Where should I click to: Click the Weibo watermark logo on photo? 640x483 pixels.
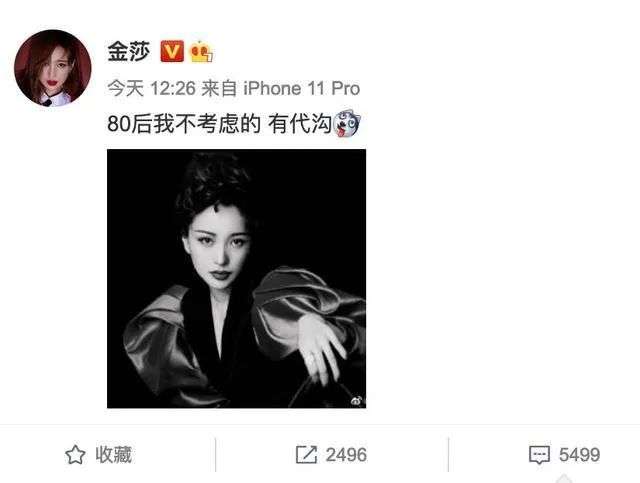click(x=357, y=401)
